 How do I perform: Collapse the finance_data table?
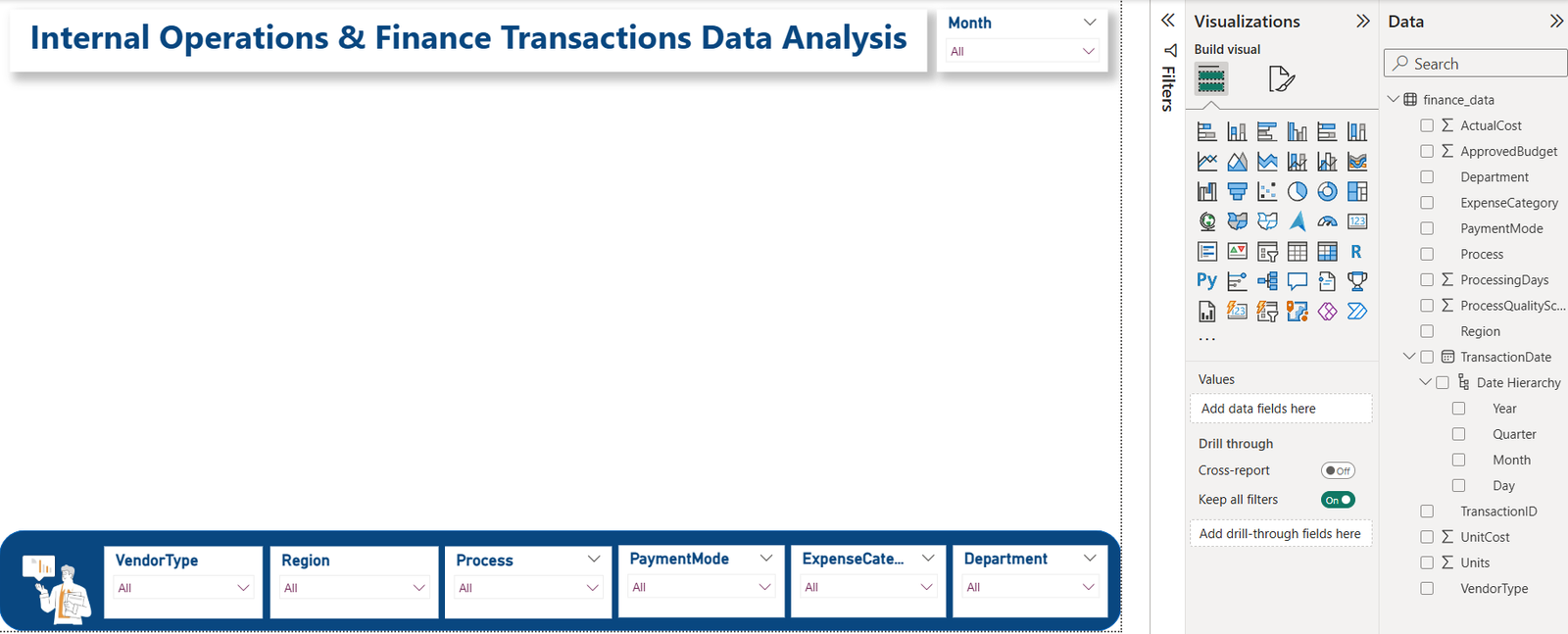pyautogui.click(x=1394, y=100)
